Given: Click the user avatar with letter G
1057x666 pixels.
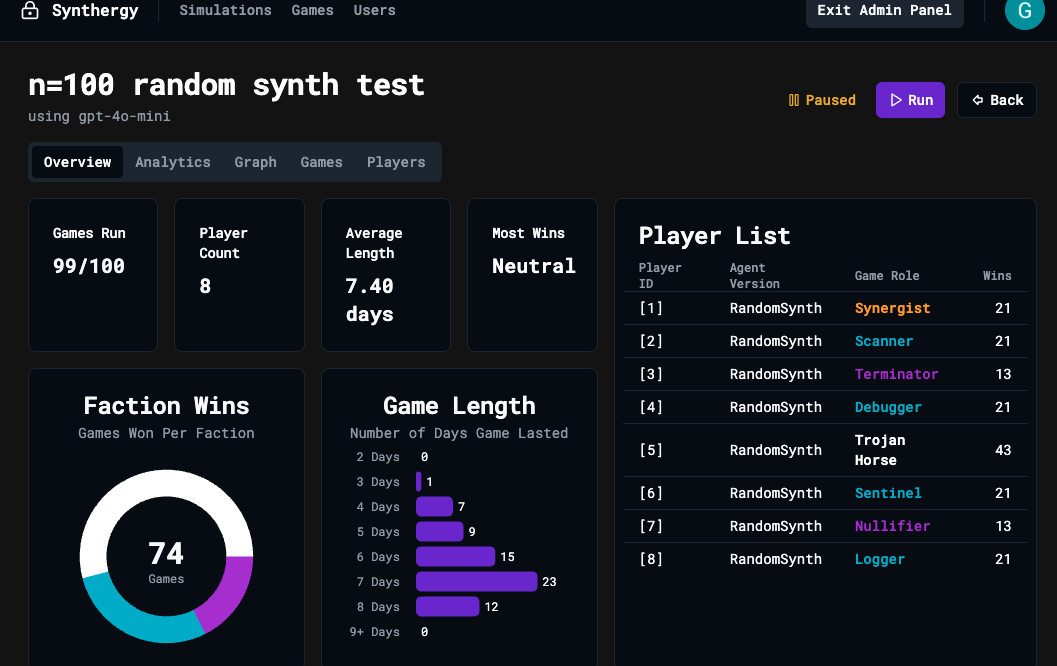Looking at the screenshot, I should coord(1023,12).
